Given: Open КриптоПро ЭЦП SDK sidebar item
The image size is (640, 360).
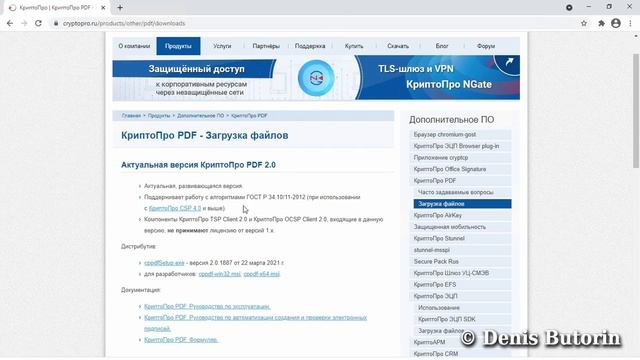Looking at the screenshot, I should click(x=462, y=319).
